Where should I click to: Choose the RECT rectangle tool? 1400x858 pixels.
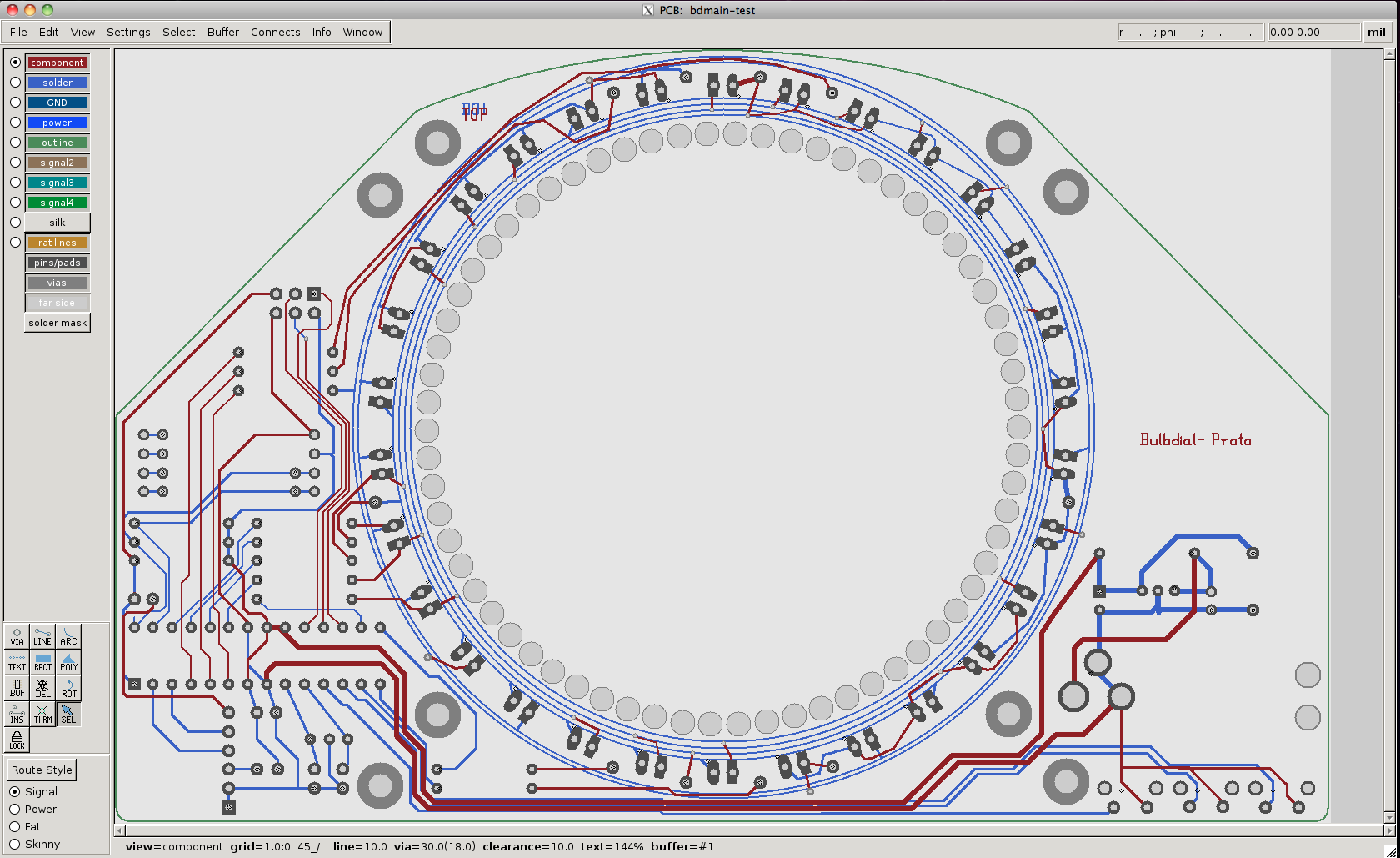pos(42,663)
